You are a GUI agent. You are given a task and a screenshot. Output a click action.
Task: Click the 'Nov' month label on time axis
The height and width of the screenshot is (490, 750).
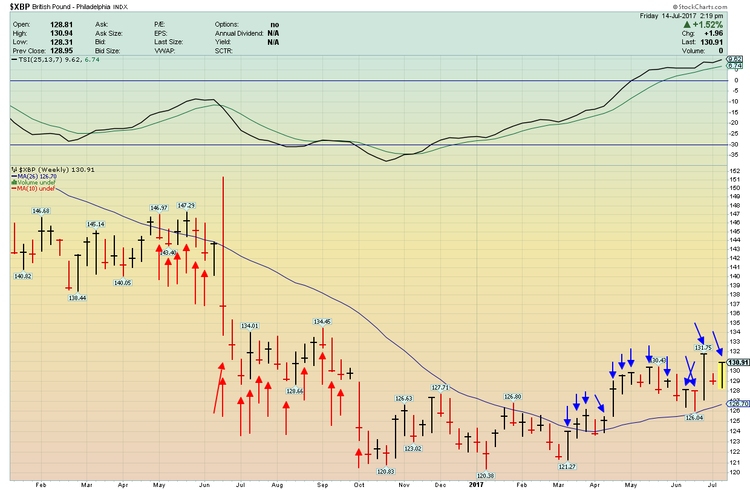404,485
